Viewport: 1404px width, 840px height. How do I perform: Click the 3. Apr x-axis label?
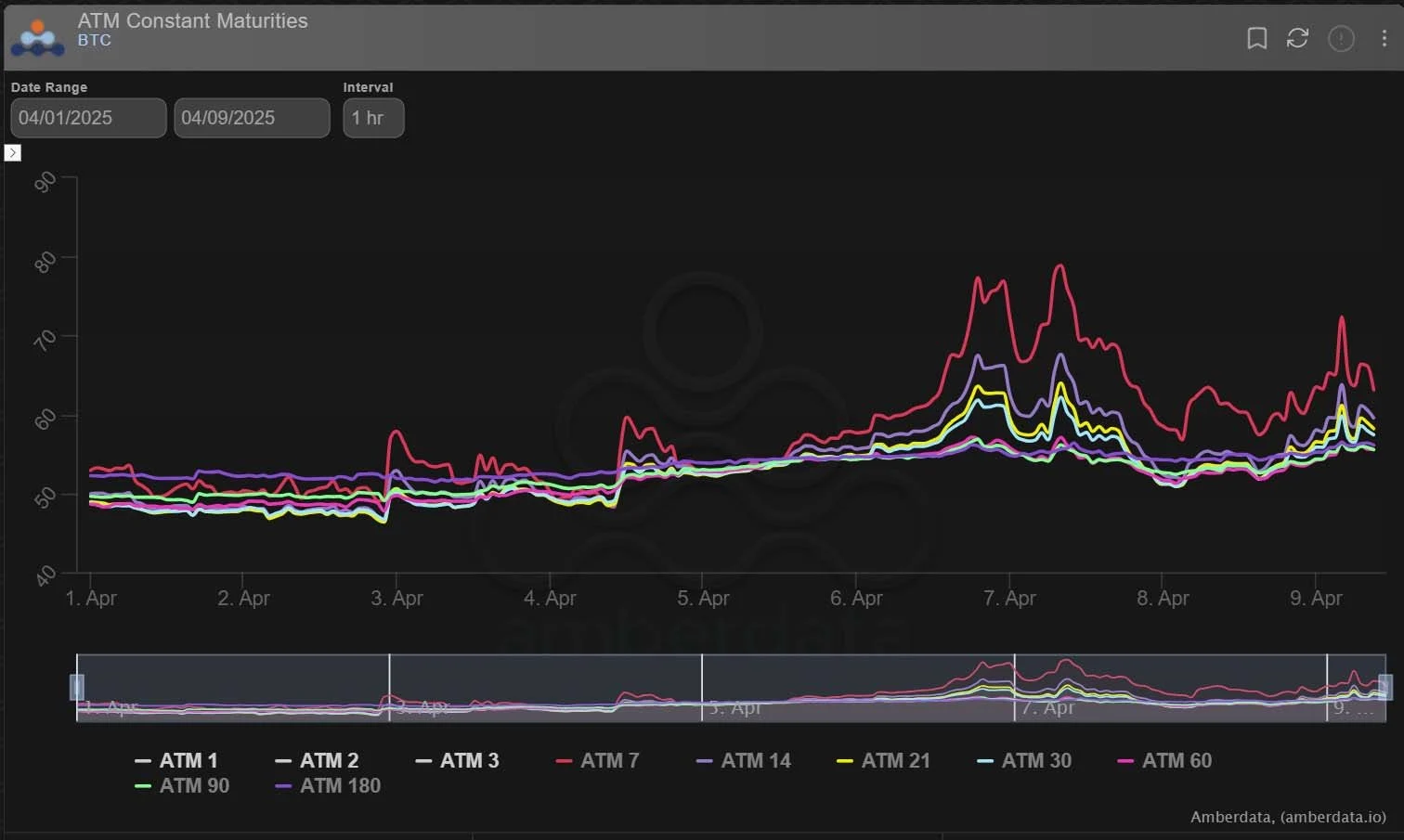396,599
